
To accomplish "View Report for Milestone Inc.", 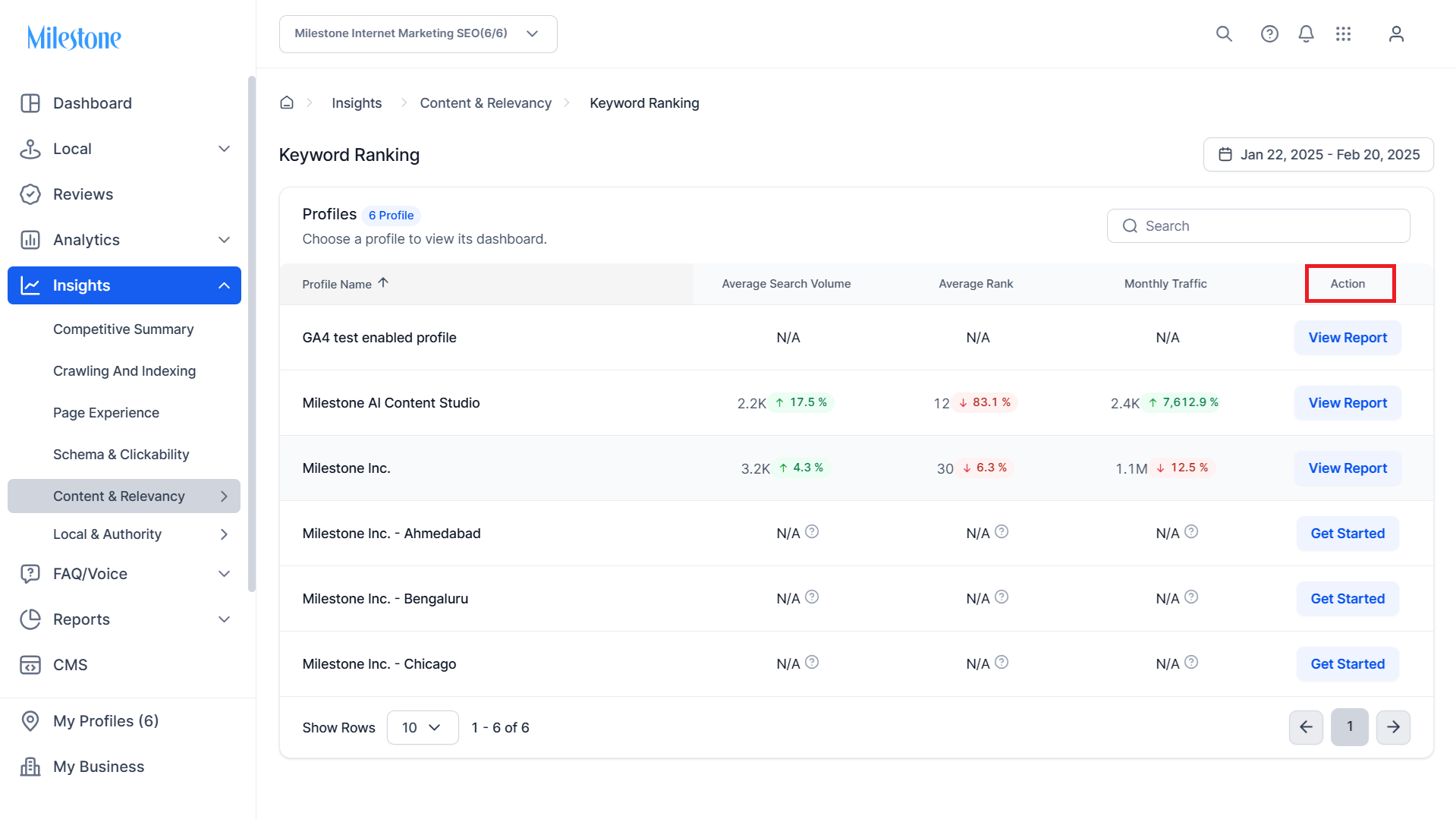I will 1348,468.
